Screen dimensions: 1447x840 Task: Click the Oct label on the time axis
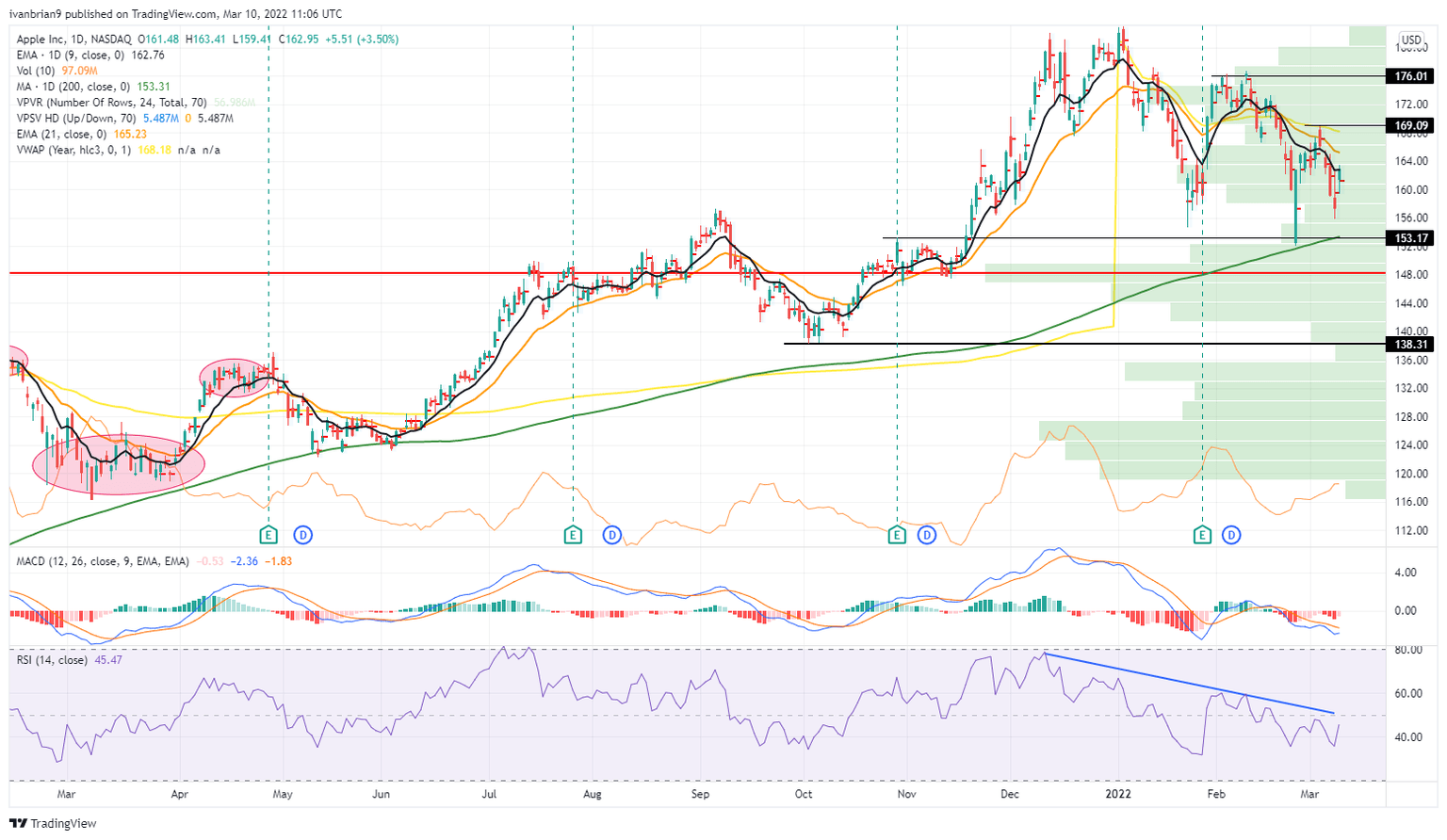(x=803, y=794)
